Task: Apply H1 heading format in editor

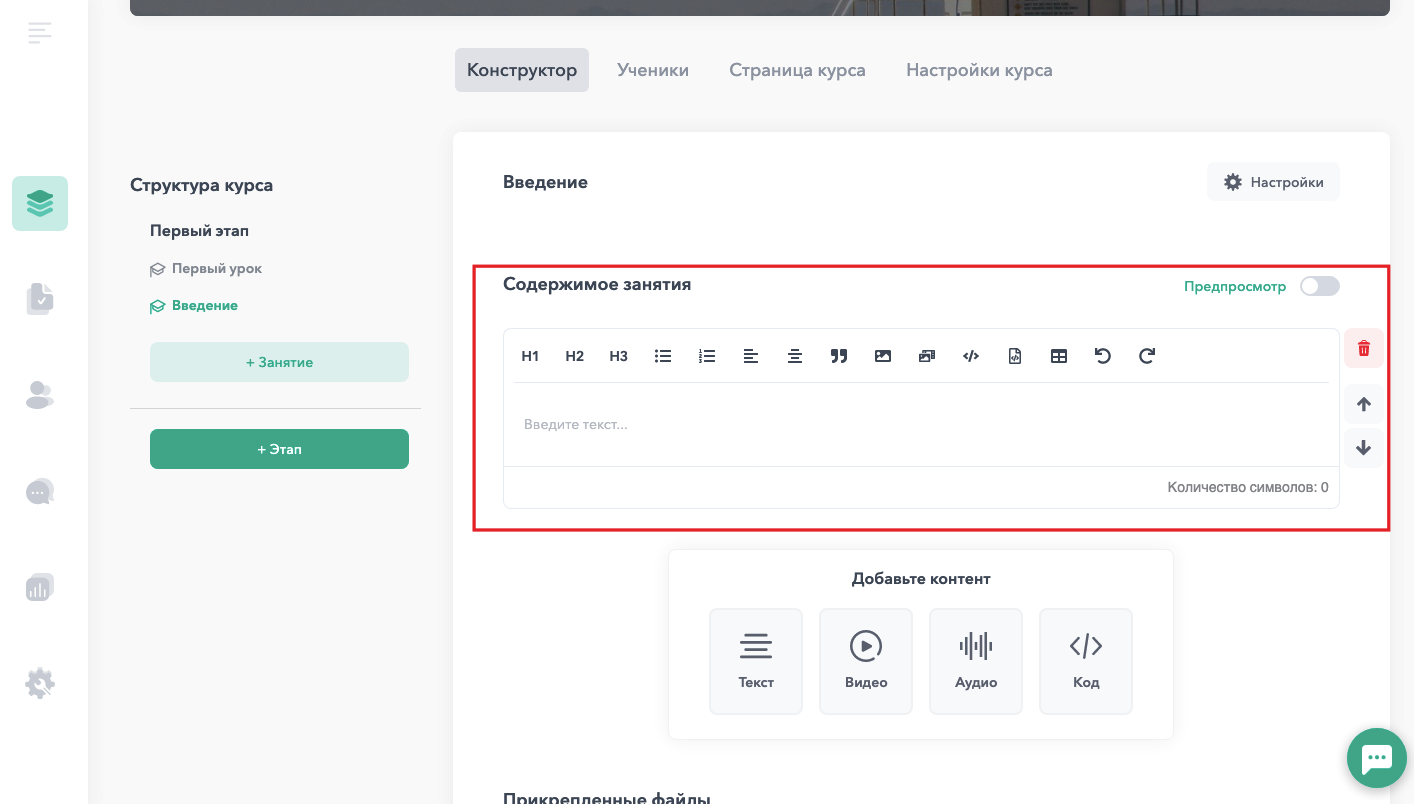Action: (x=530, y=356)
